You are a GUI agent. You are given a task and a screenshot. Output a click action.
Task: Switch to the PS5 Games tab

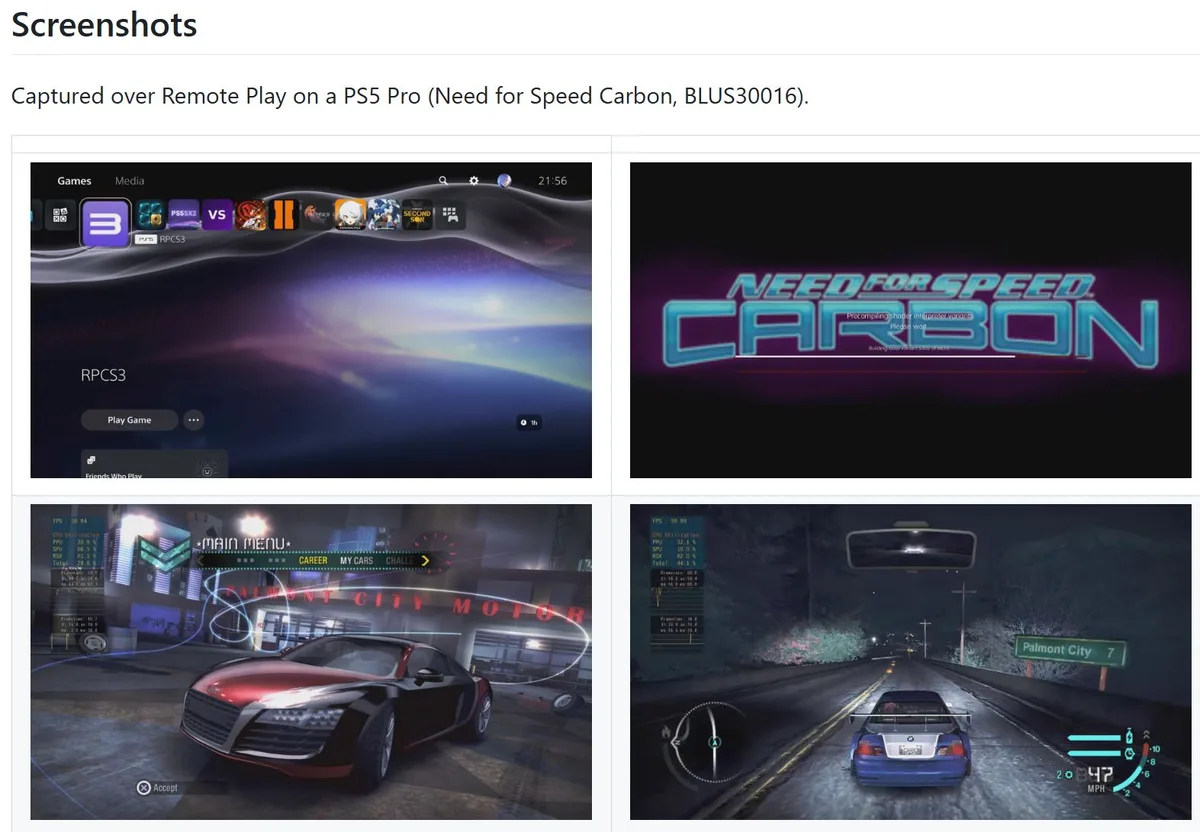(74, 181)
